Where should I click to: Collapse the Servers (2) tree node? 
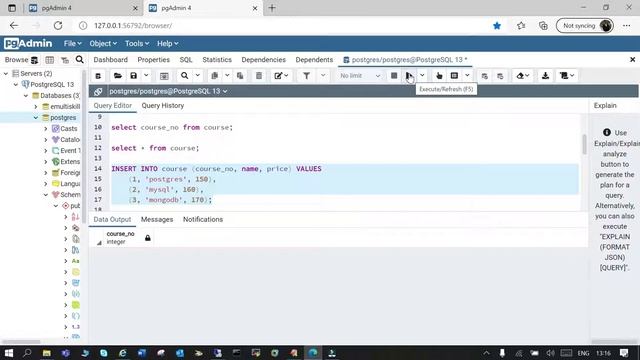tap(6, 73)
